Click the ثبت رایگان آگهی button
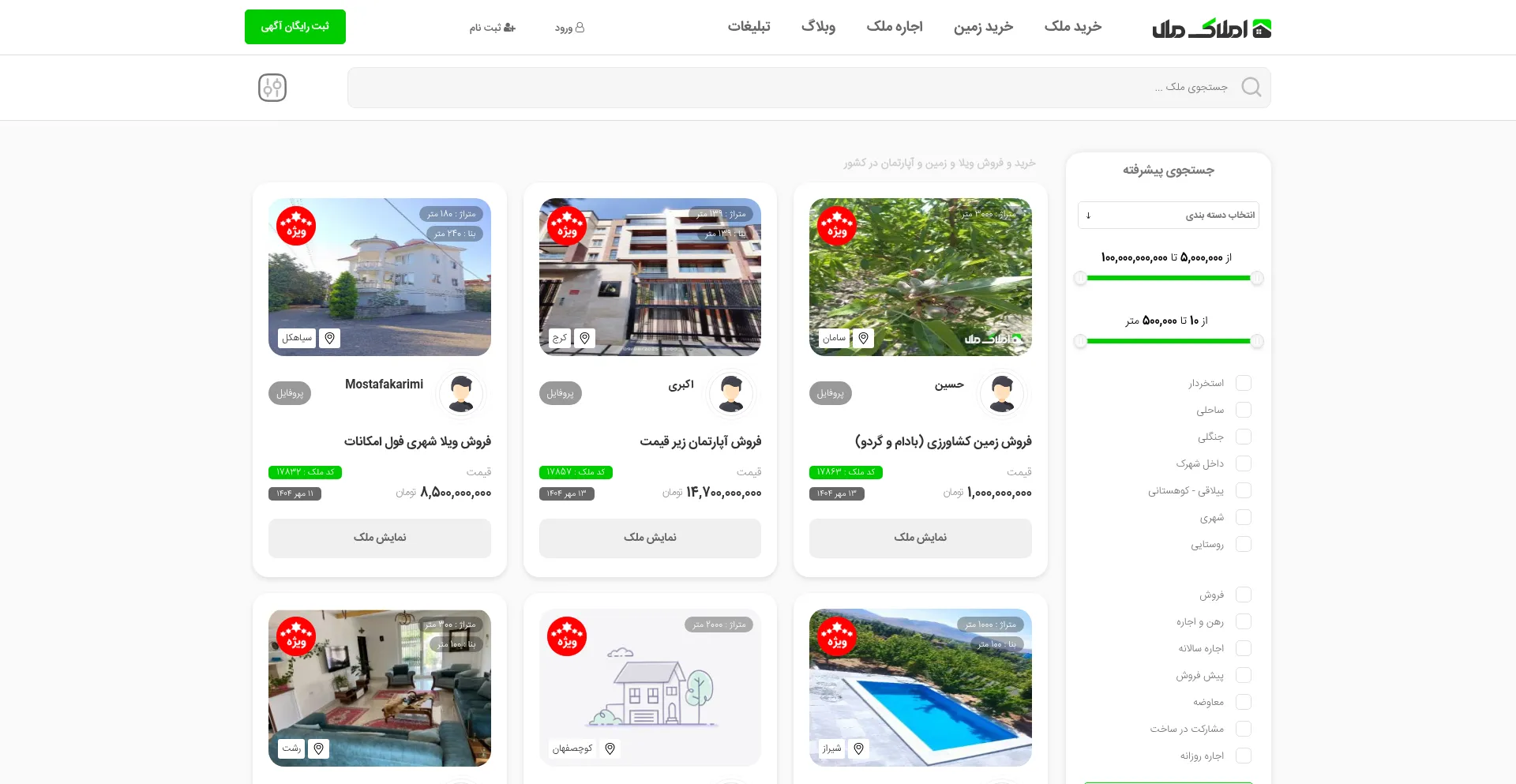The width and height of the screenshot is (1516, 784). pos(295,27)
